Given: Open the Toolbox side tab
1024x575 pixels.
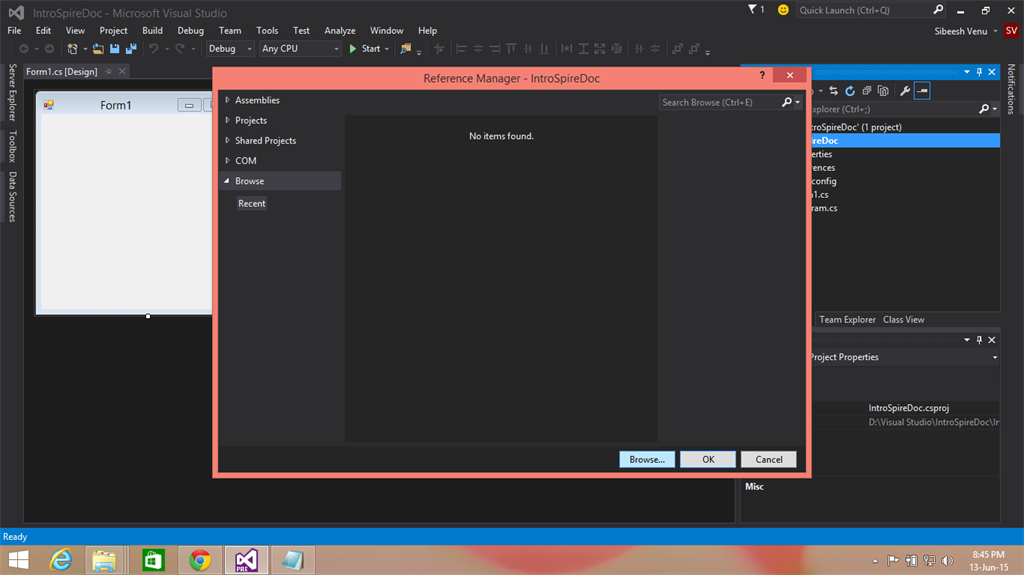Looking at the screenshot, I should click(x=12, y=146).
